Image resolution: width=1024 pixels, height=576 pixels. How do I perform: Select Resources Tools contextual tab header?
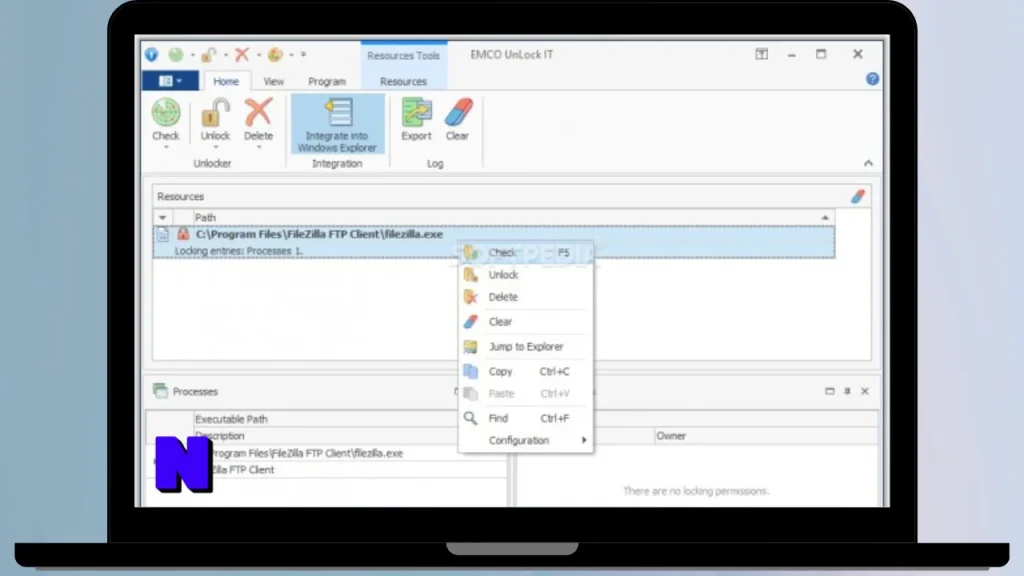pyautogui.click(x=404, y=56)
